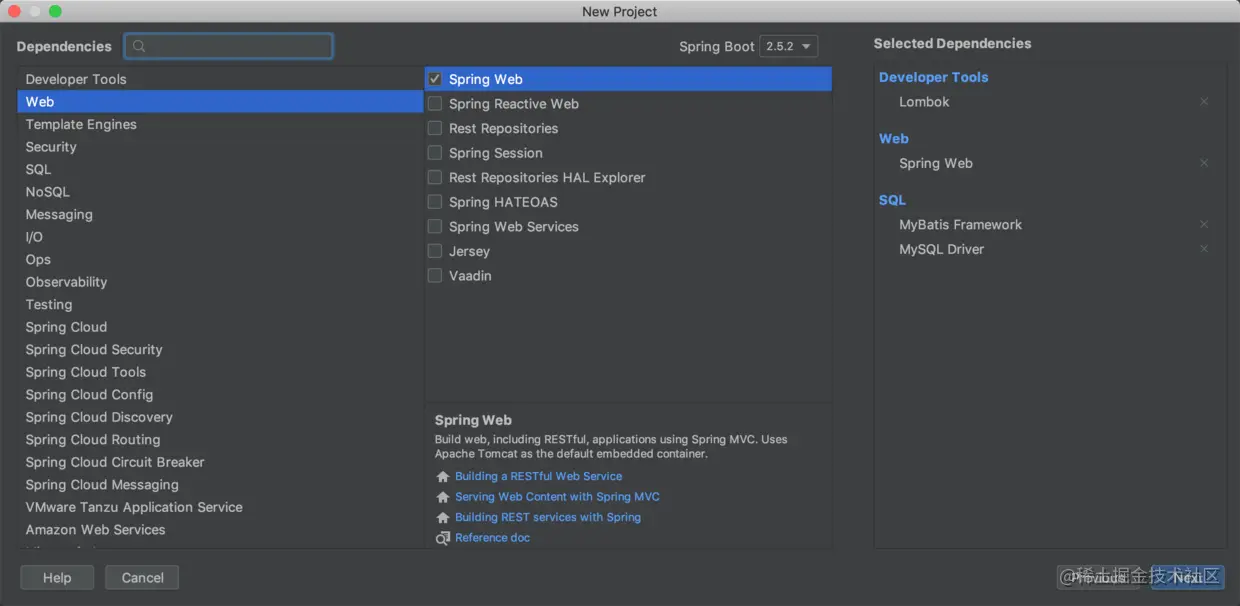Select Amazon Web Services category
This screenshot has height=606, width=1240.
point(220,529)
